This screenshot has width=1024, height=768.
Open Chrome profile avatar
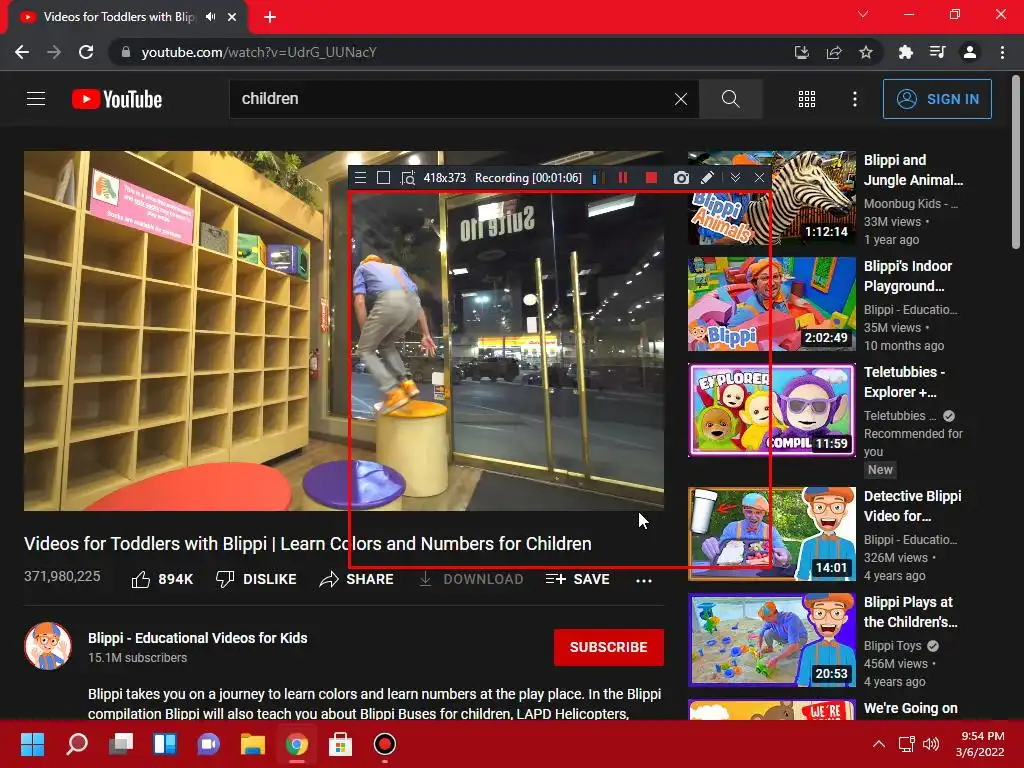[970, 52]
